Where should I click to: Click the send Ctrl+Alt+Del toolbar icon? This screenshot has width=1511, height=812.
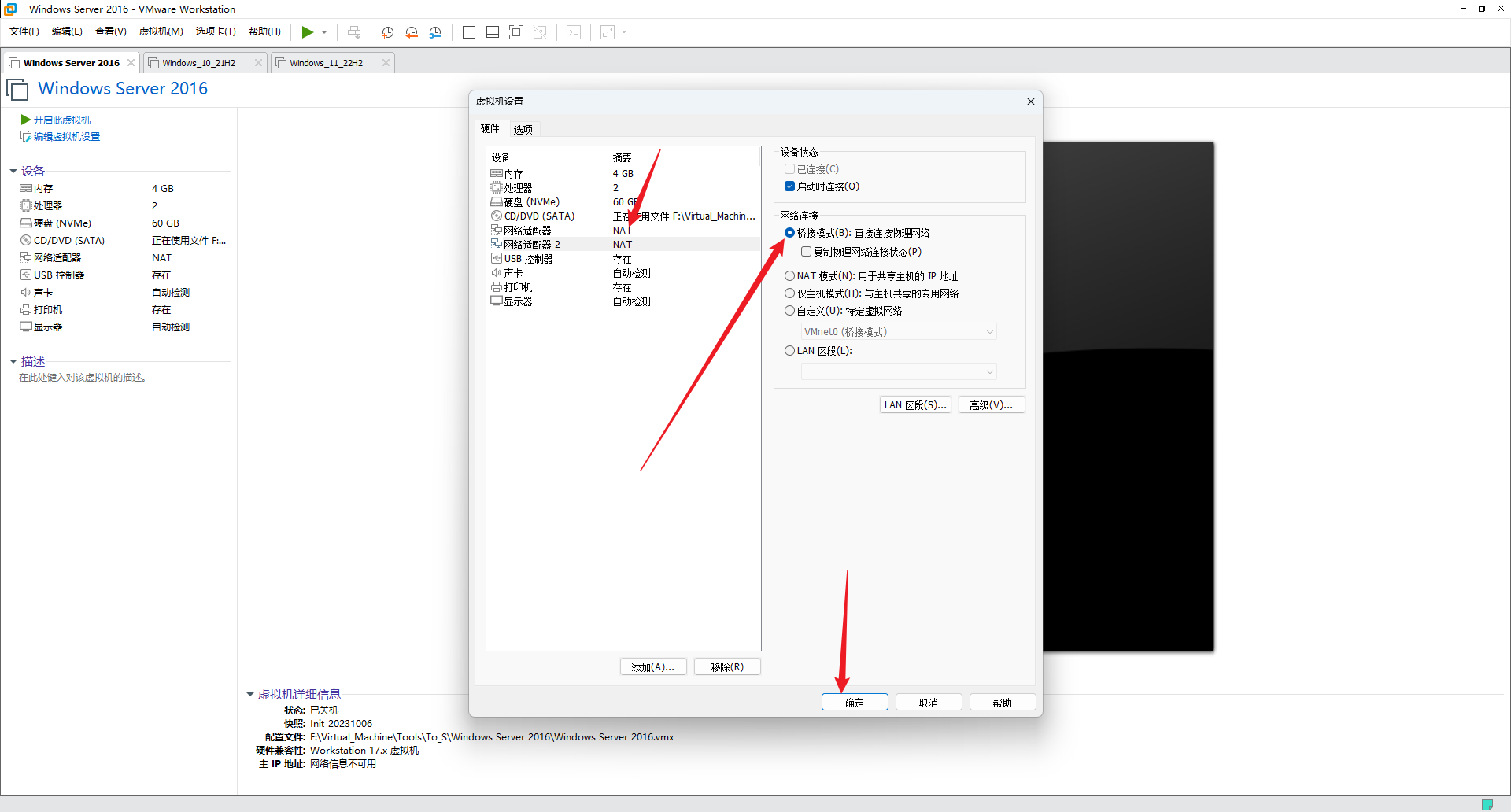tap(354, 32)
